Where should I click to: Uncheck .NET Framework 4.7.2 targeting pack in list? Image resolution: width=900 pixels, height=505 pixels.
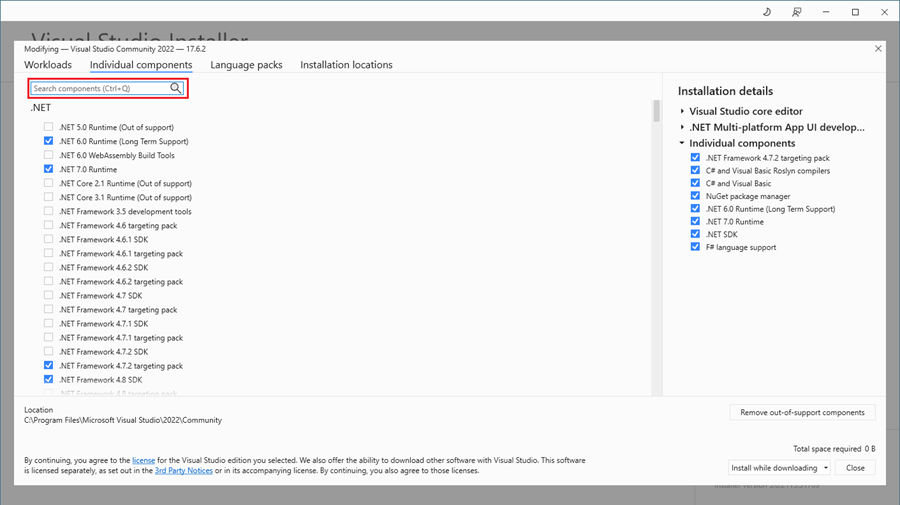[48, 365]
